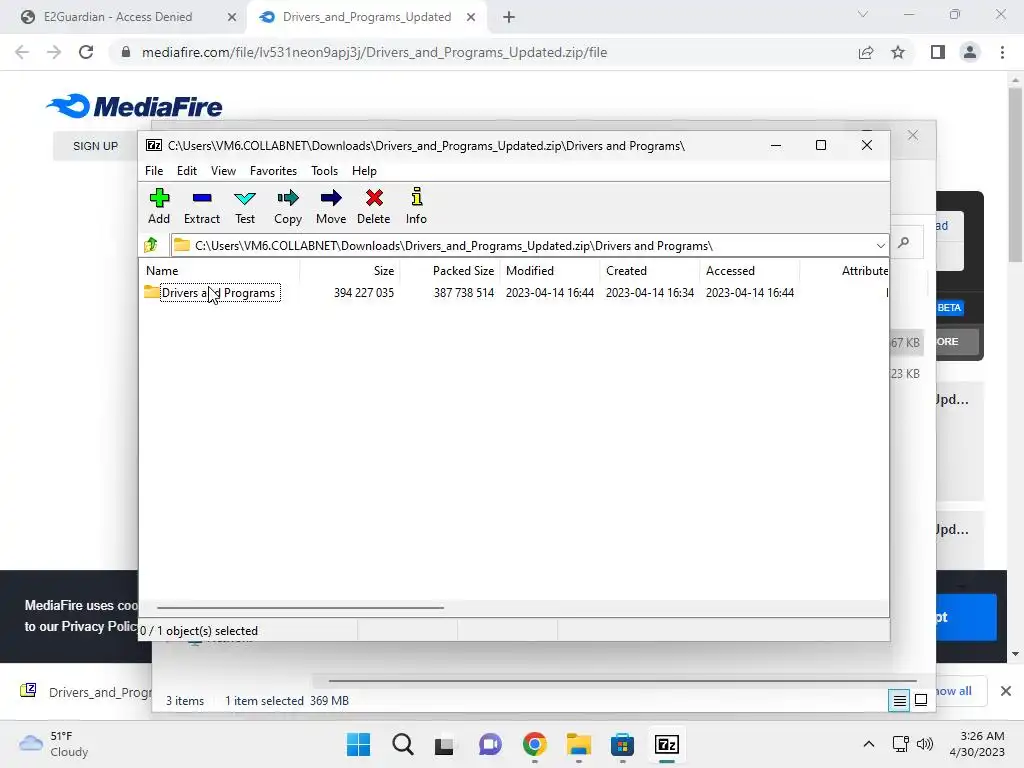The width and height of the screenshot is (1024, 768).
Task: Open the Windows Start menu
Action: tap(359, 744)
